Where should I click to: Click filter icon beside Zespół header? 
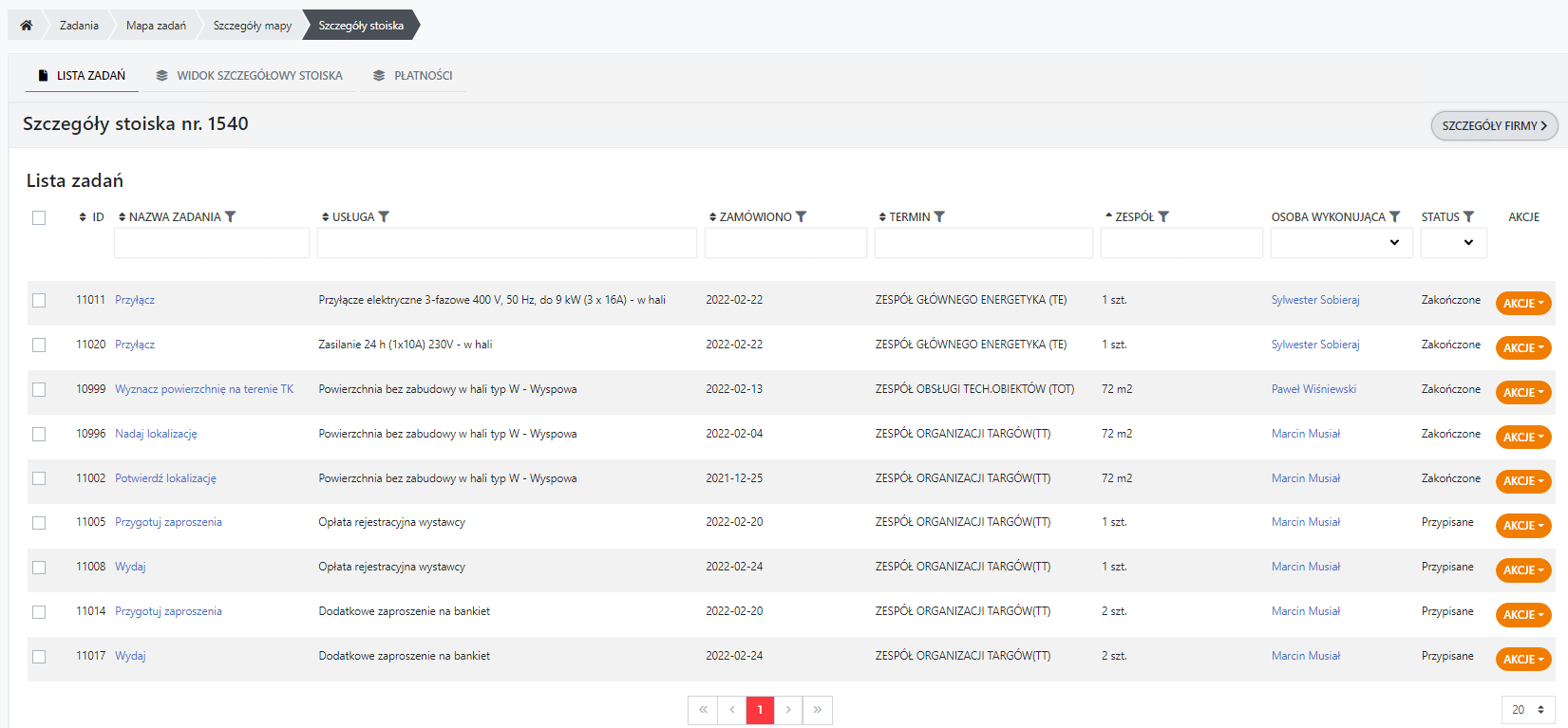tap(1164, 217)
